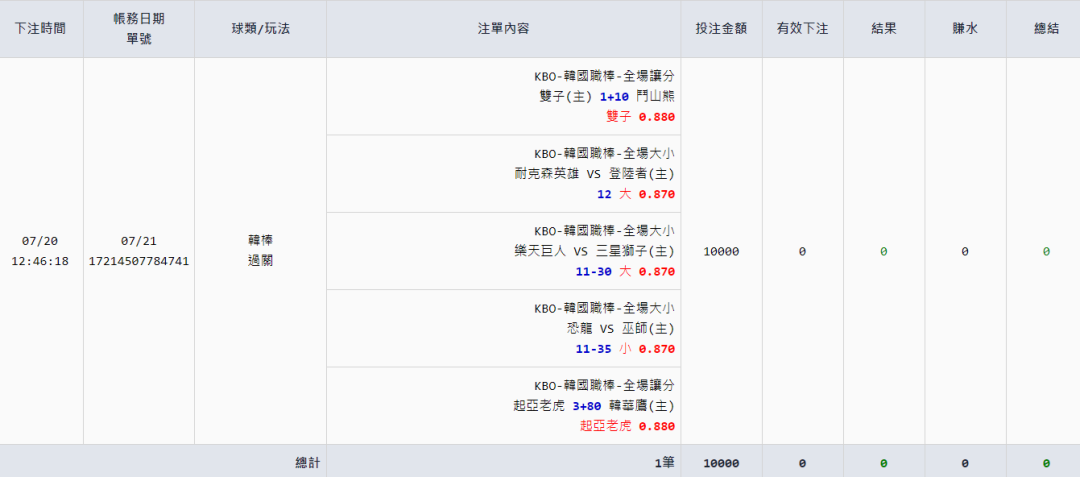This screenshot has height=477, width=1080.
Task: Click the 投注金額 column header
Action: coord(721,29)
